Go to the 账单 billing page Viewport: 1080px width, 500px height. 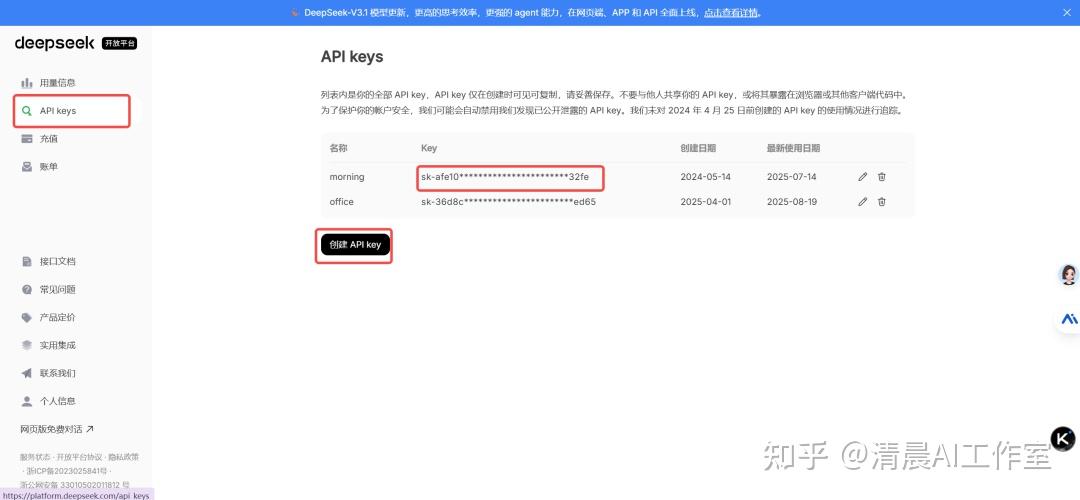[x=48, y=167]
